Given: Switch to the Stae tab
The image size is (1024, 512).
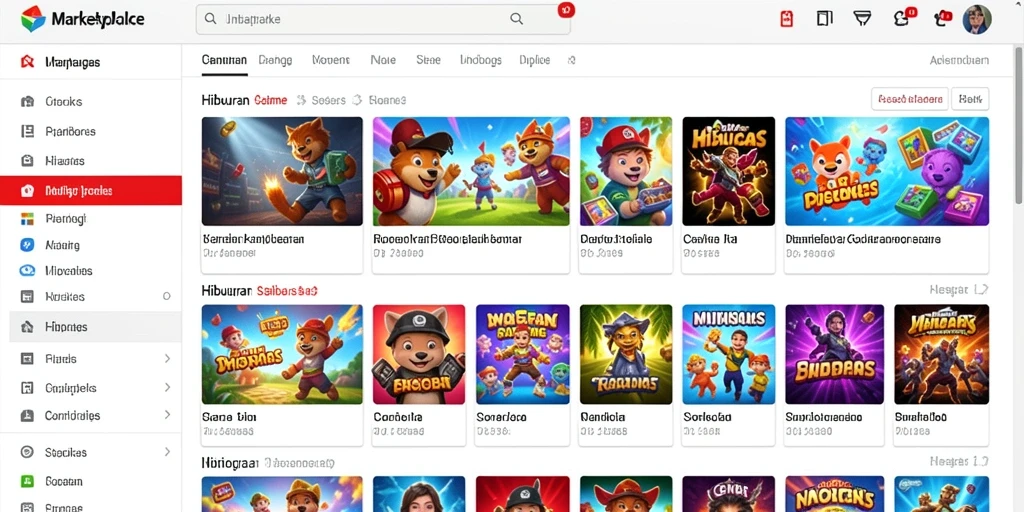Looking at the screenshot, I should coord(428,60).
